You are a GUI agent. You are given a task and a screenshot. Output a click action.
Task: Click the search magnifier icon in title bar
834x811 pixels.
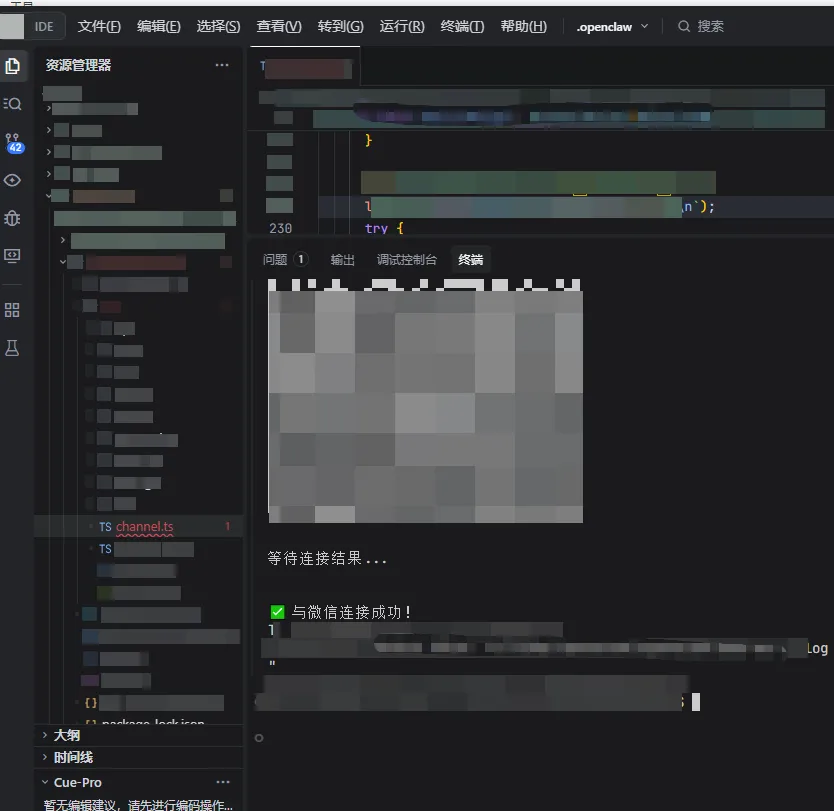[x=683, y=26]
